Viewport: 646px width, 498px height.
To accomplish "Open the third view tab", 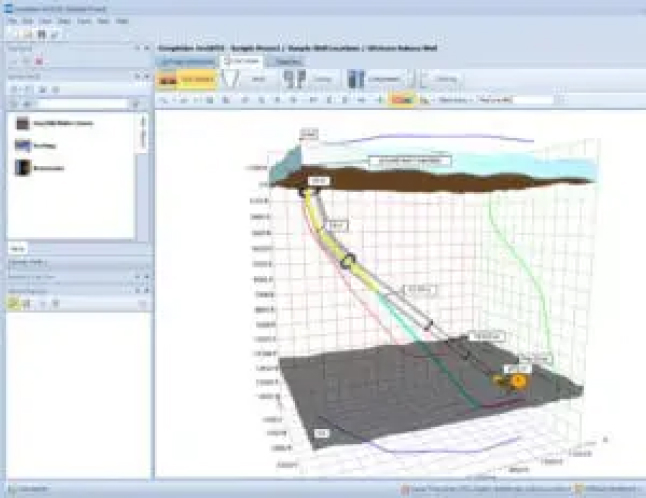I will (x=288, y=61).
